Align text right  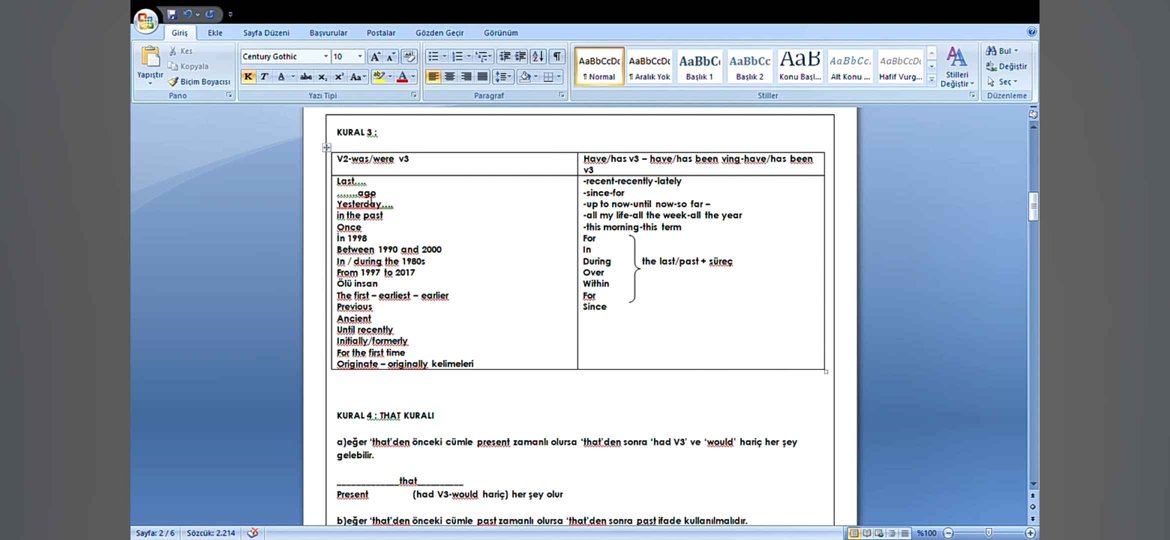click(x=466, y=77)
